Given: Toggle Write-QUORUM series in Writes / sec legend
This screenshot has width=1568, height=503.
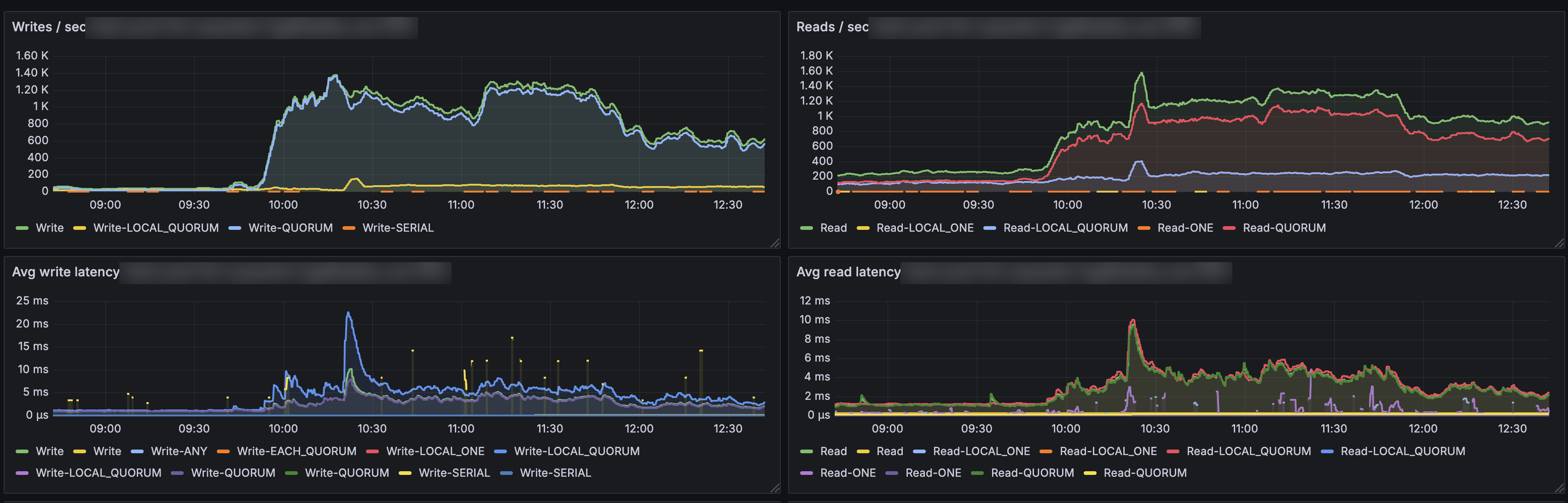Looking at the screenshot, I should pos(290,228).
